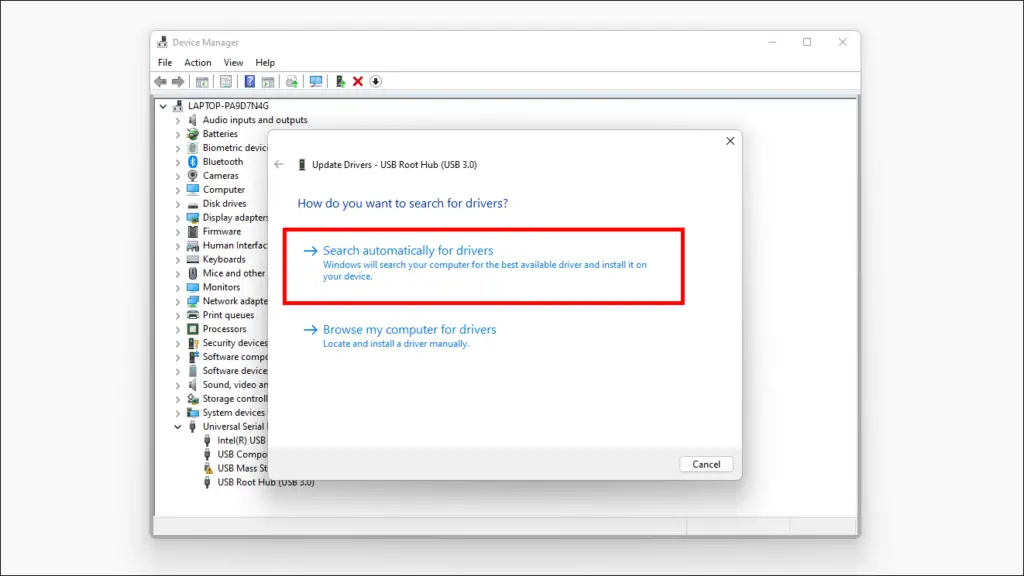
Task: Expand the Biometric devices node
Action: [178, 148]
